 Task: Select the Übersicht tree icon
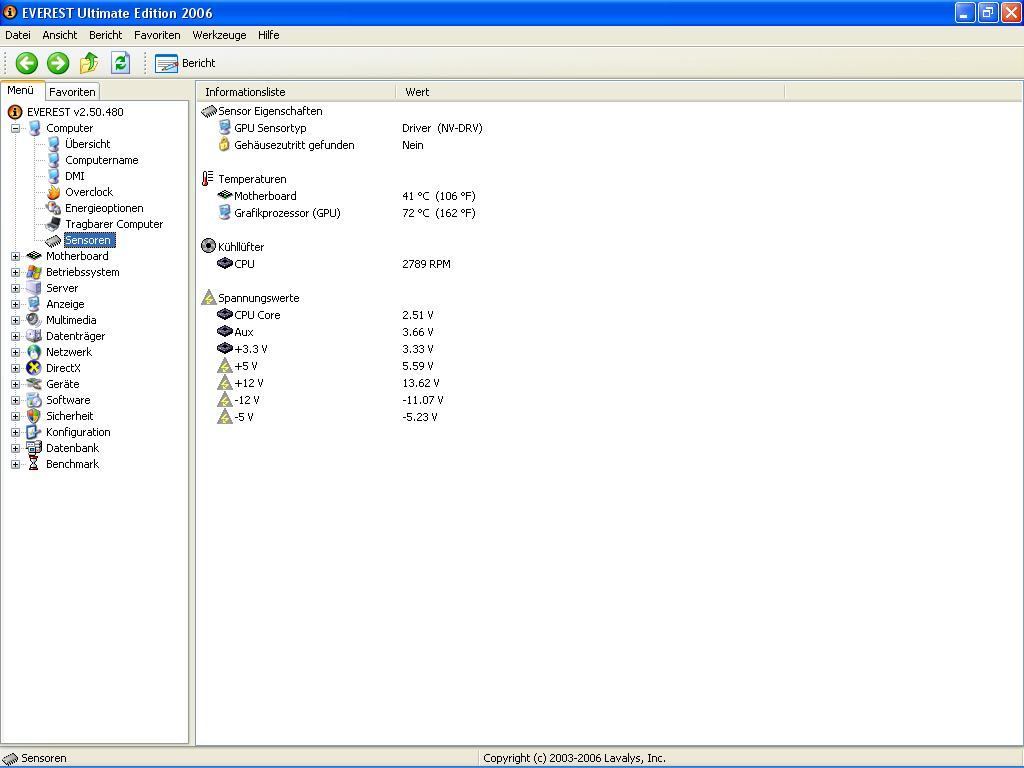coord(54,144)
